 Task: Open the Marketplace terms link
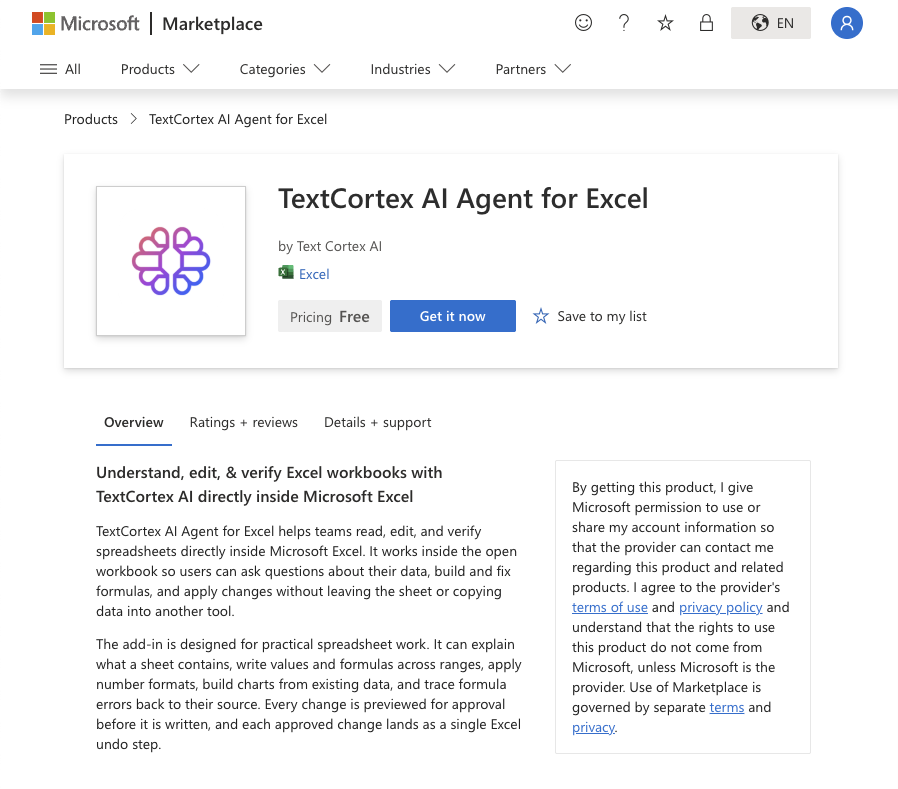click(x=727, y=708)
